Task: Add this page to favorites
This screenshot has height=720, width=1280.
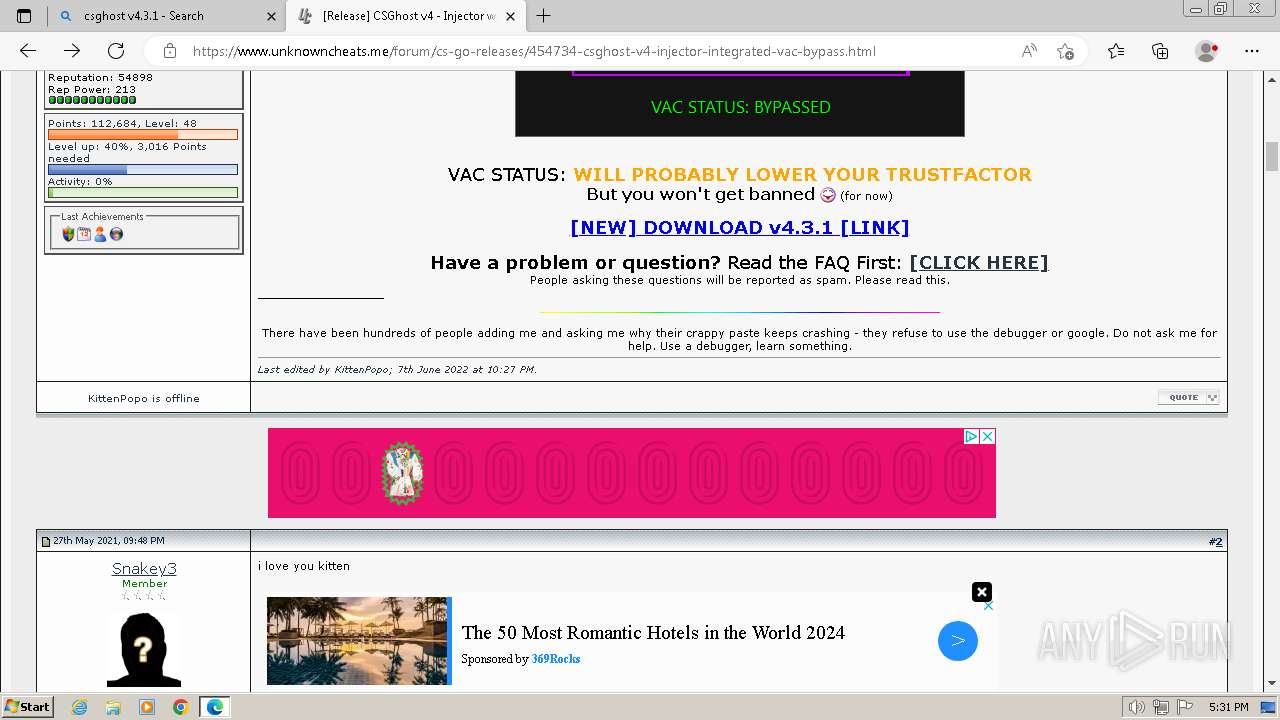Action: [1065, 51]
